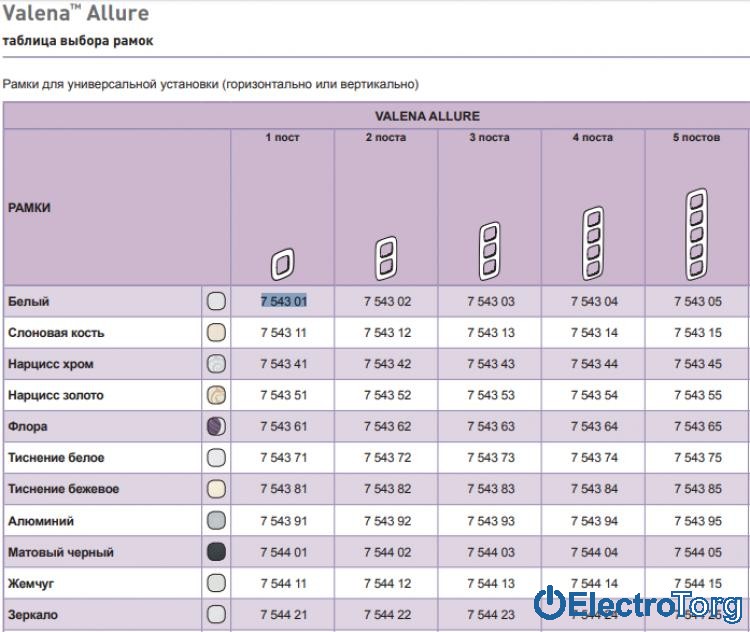
Task: Click the VALENA ALLURE table header
Action: point(427,116)
